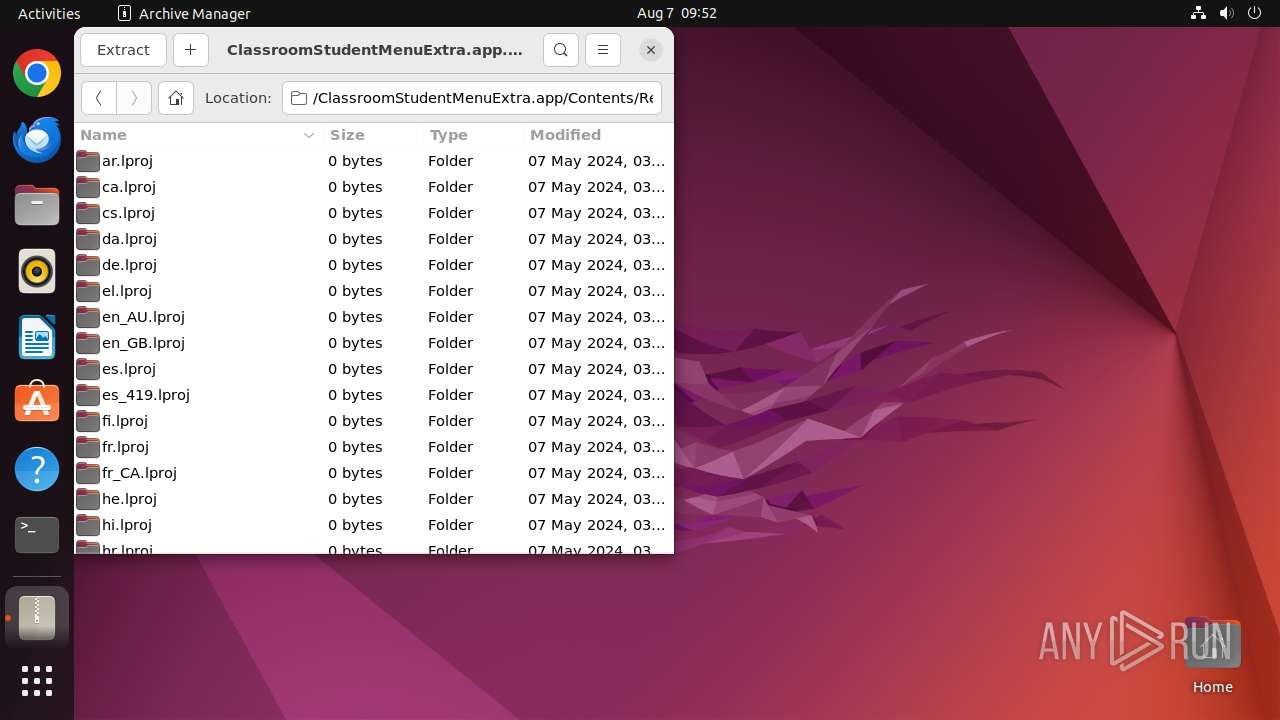
Task: Open the network status icon in top bar
Action: [x=1199, y=13]
